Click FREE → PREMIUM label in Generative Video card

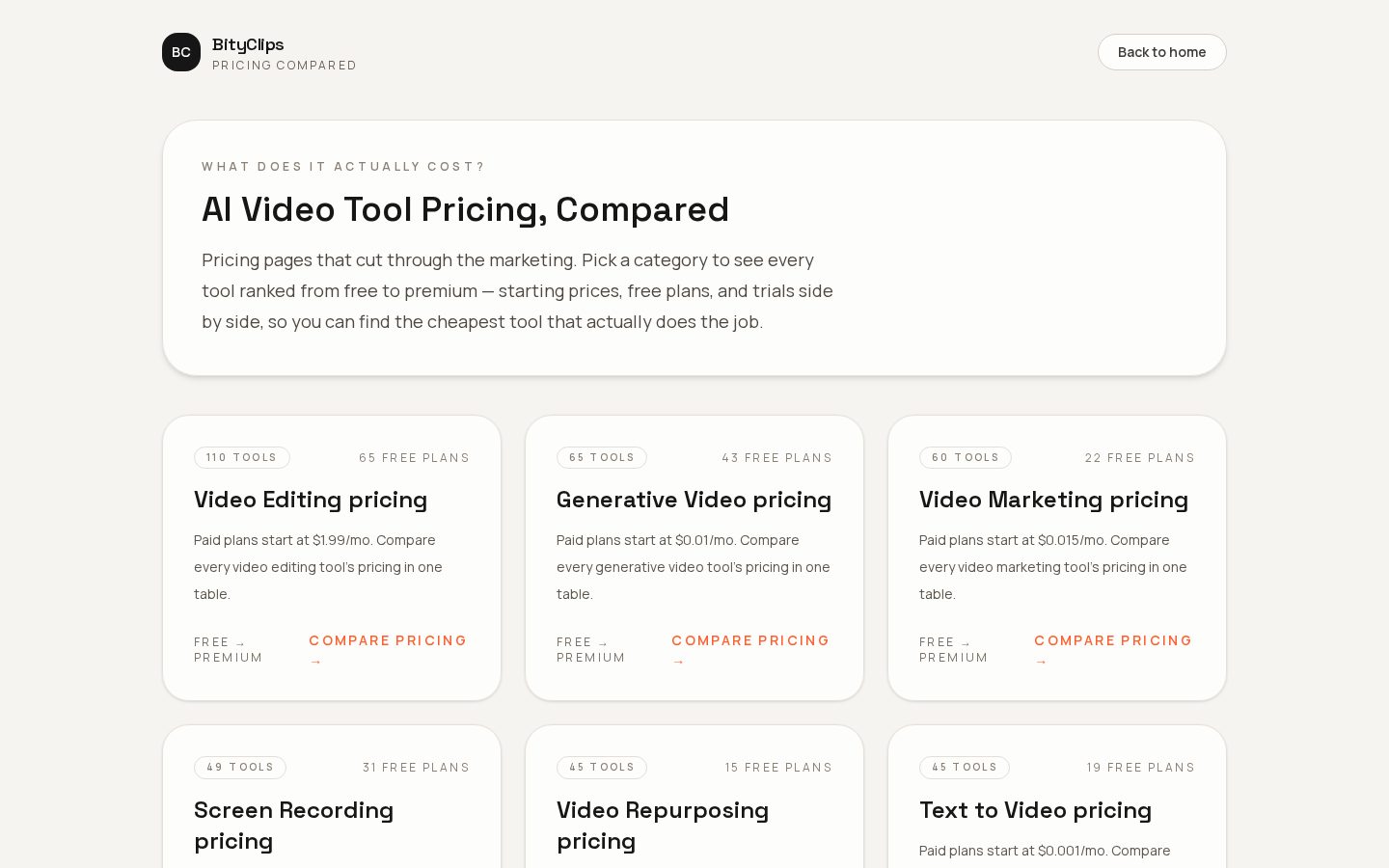click(591, 650)
